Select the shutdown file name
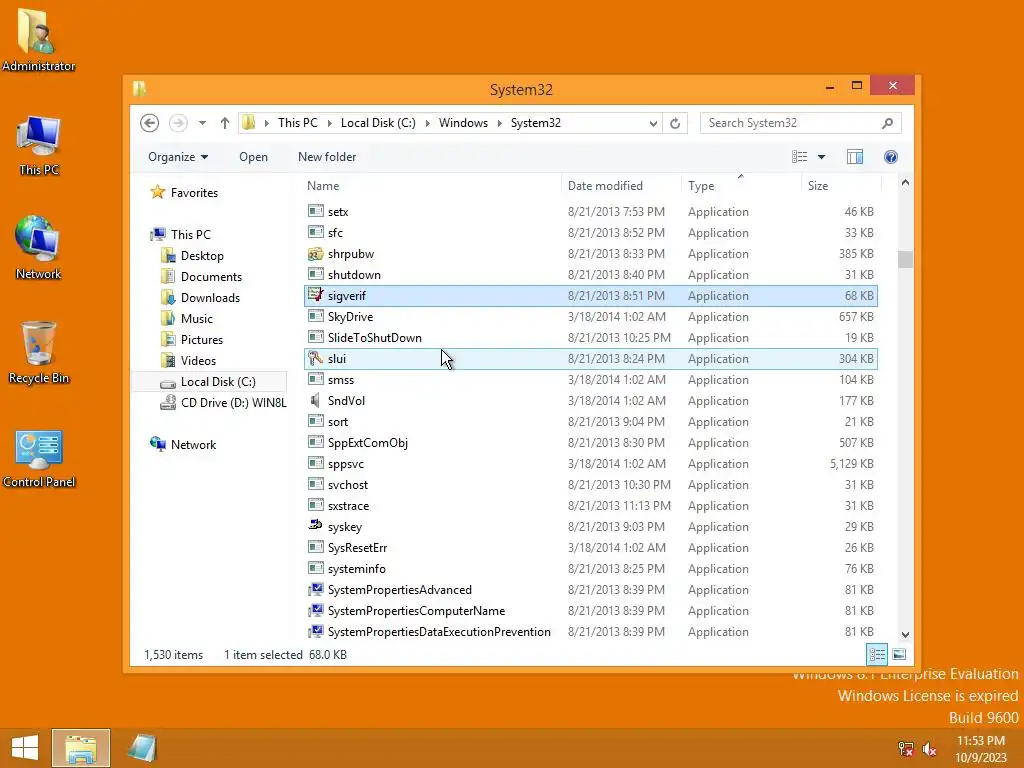The height and width of the screenshot is (768, 1024). click(x=354, y=275)
